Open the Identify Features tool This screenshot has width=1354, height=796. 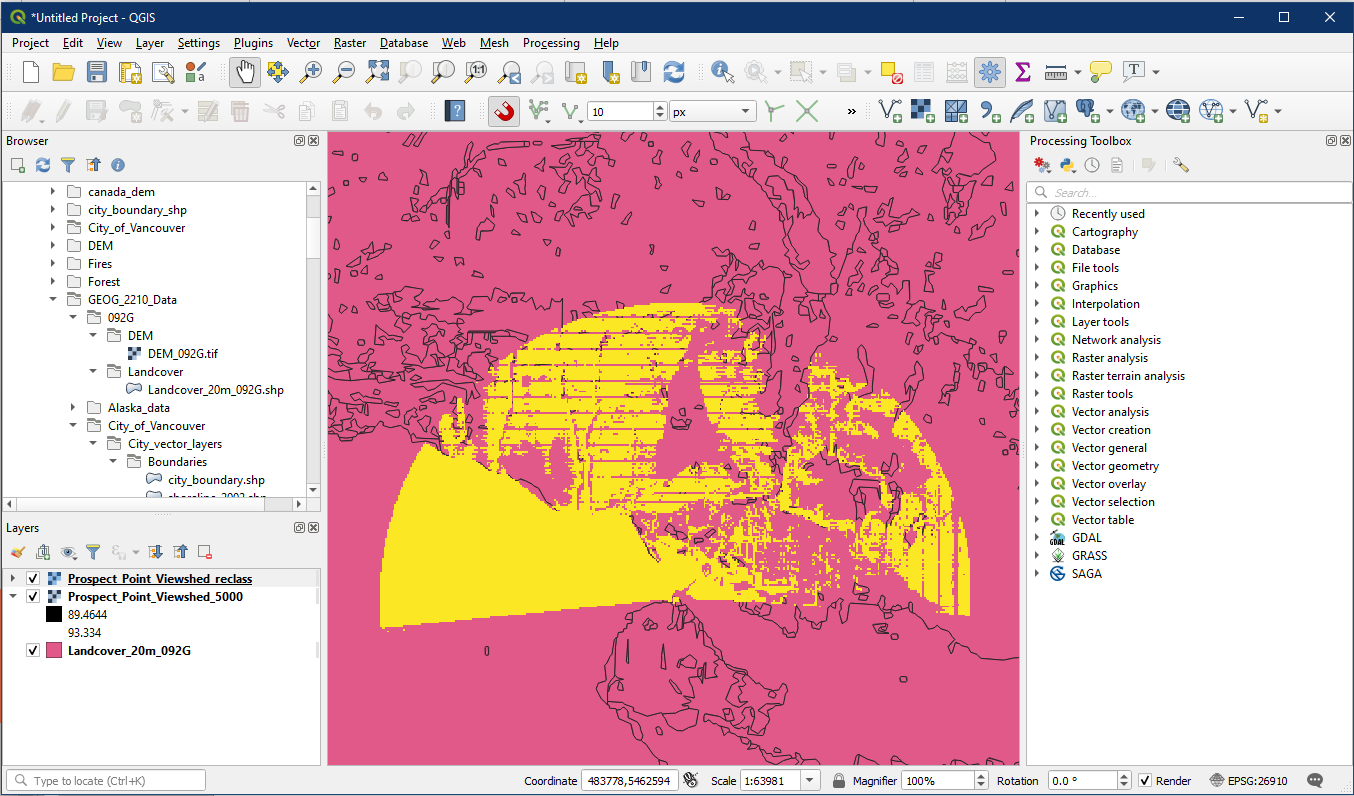[721, 72]
